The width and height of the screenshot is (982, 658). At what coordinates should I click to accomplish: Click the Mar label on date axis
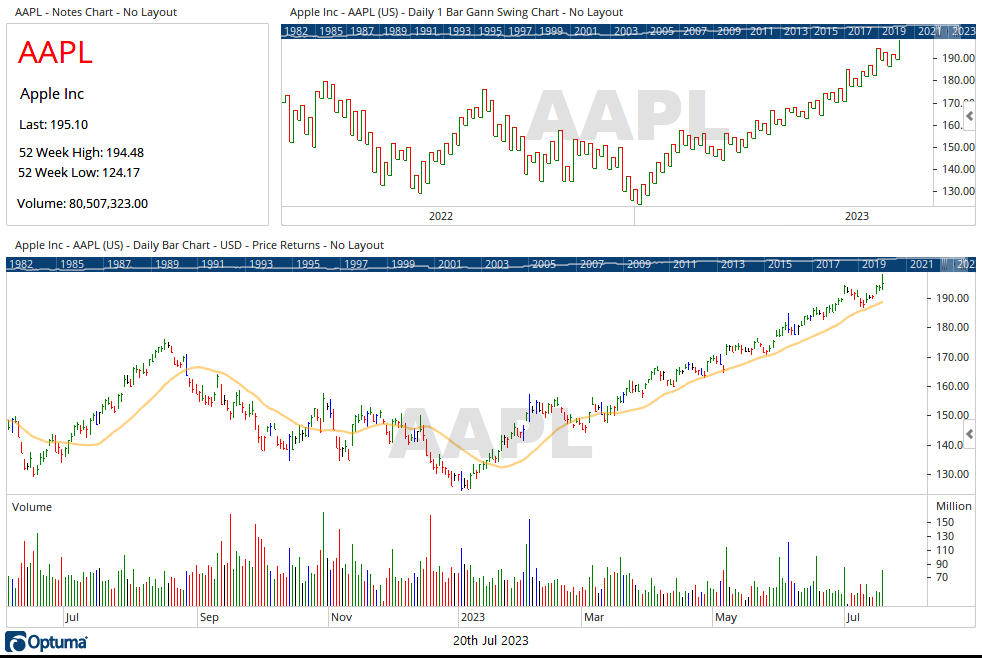[594, 617]
